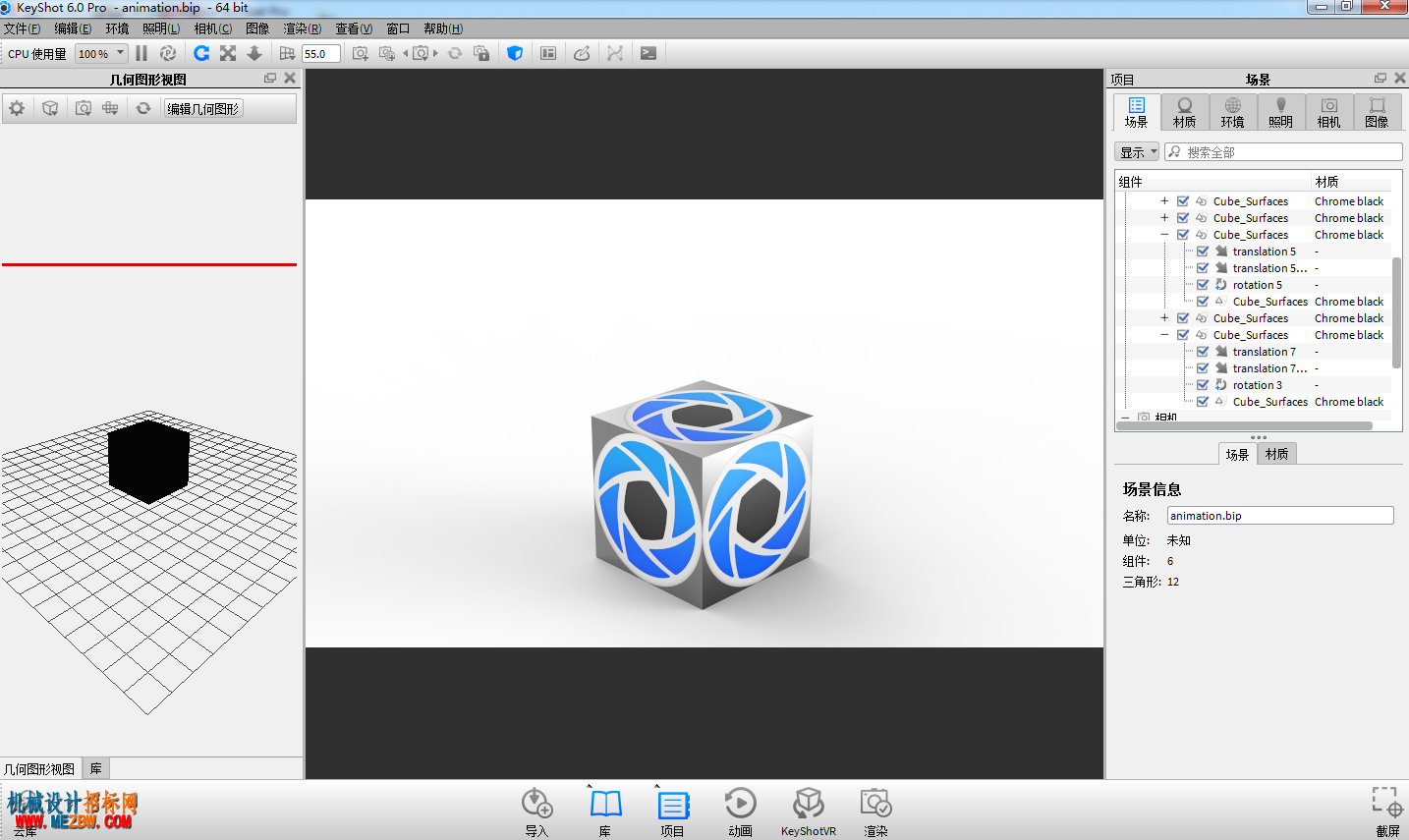Expand the topmost Cube_Surfaces tree group
This screenshot has height=840, width=1409.
point(1164,201)
